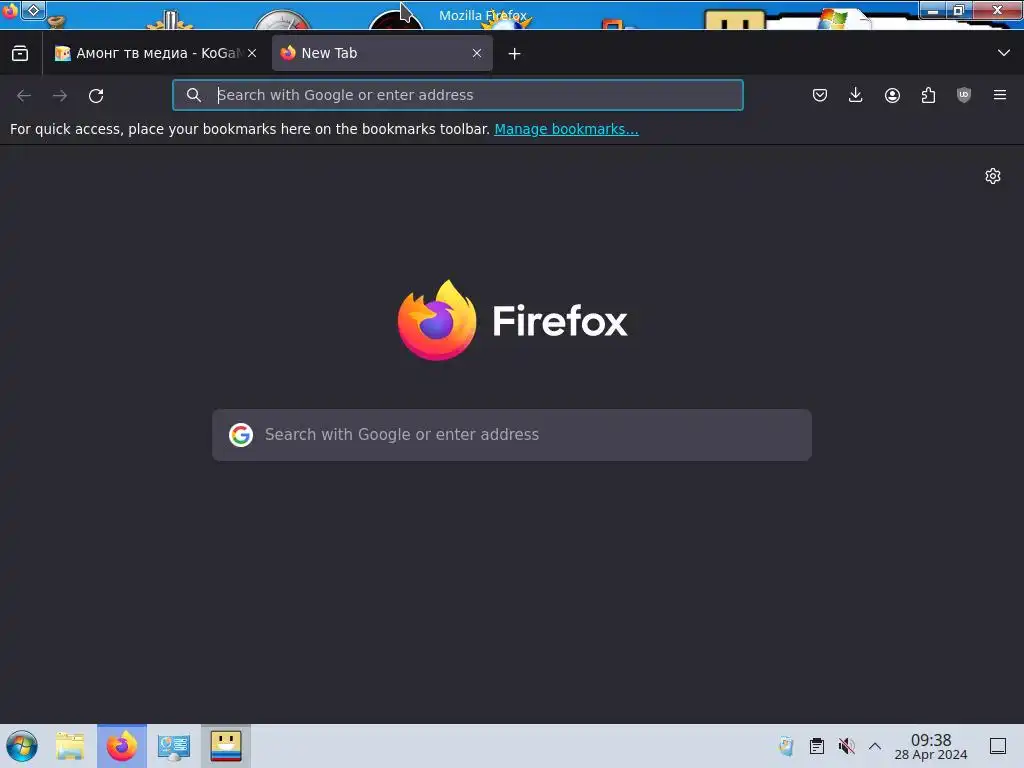
Task: Reload the current page
Action: pos(96,95)
